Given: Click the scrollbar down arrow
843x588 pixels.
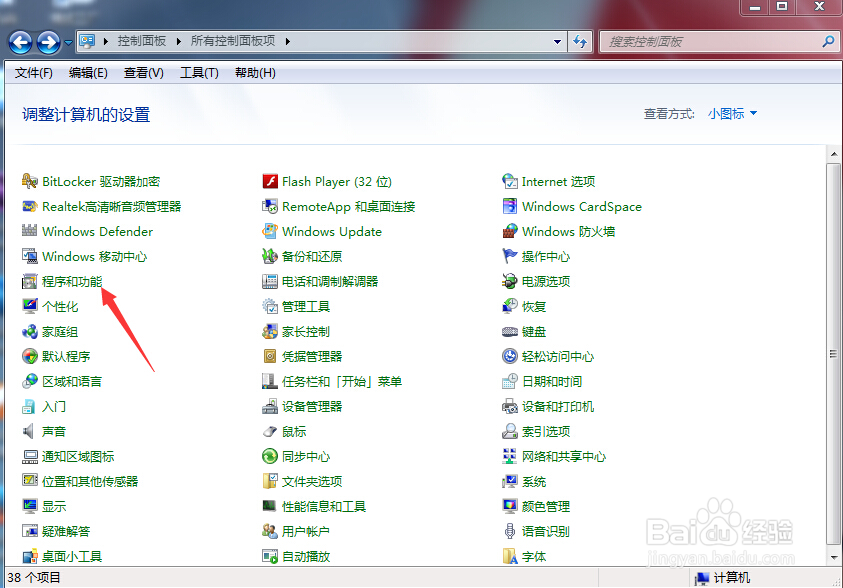Looking at the screenshot, I should pyautogui.click(x=834, y=557).
